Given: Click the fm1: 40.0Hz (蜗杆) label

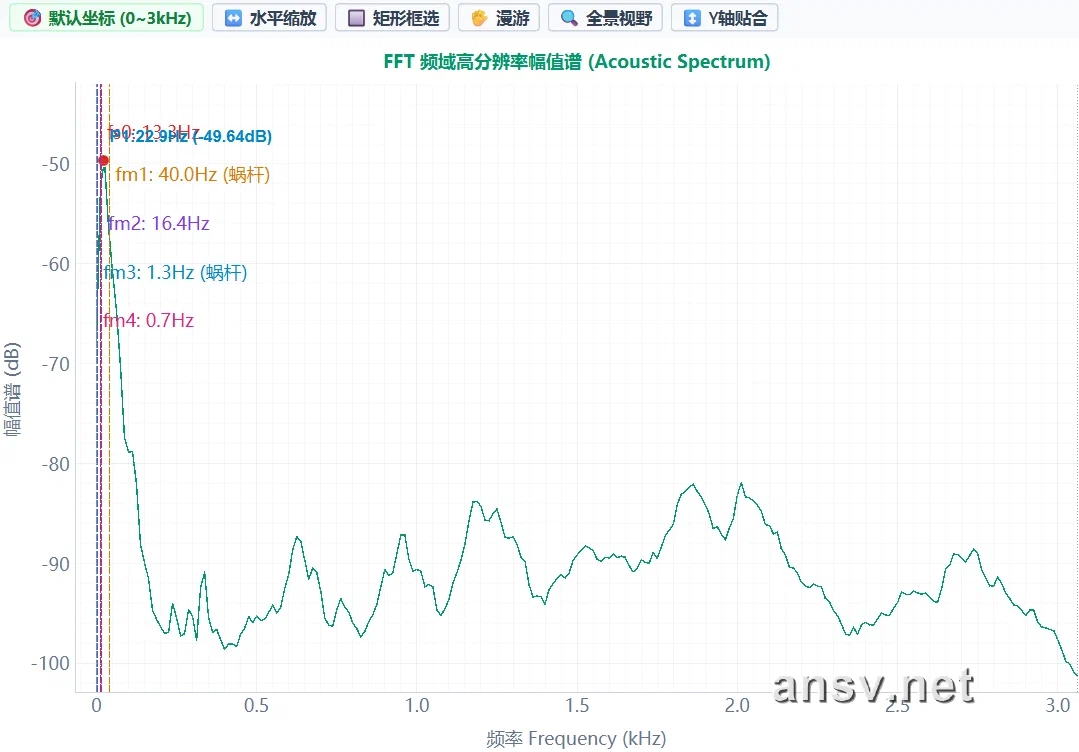Looking at the screenshot, I should pos(193,175).
